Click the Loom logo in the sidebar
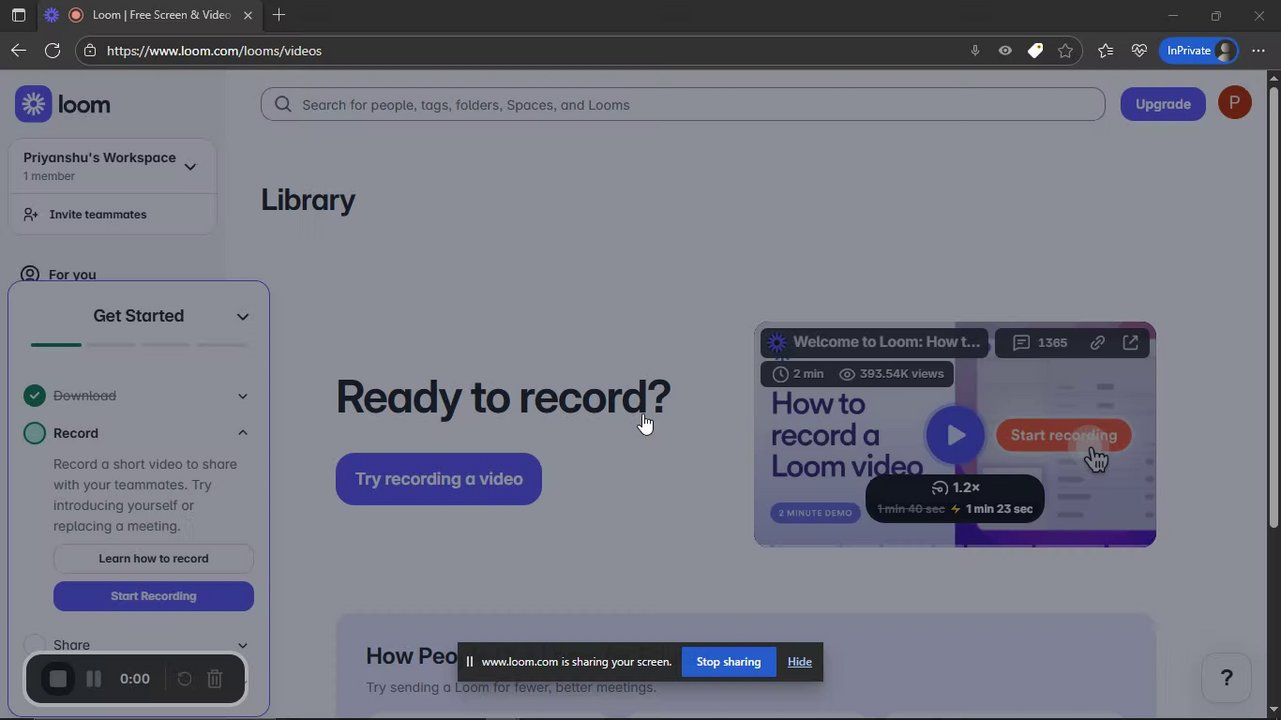 (63, 104)
